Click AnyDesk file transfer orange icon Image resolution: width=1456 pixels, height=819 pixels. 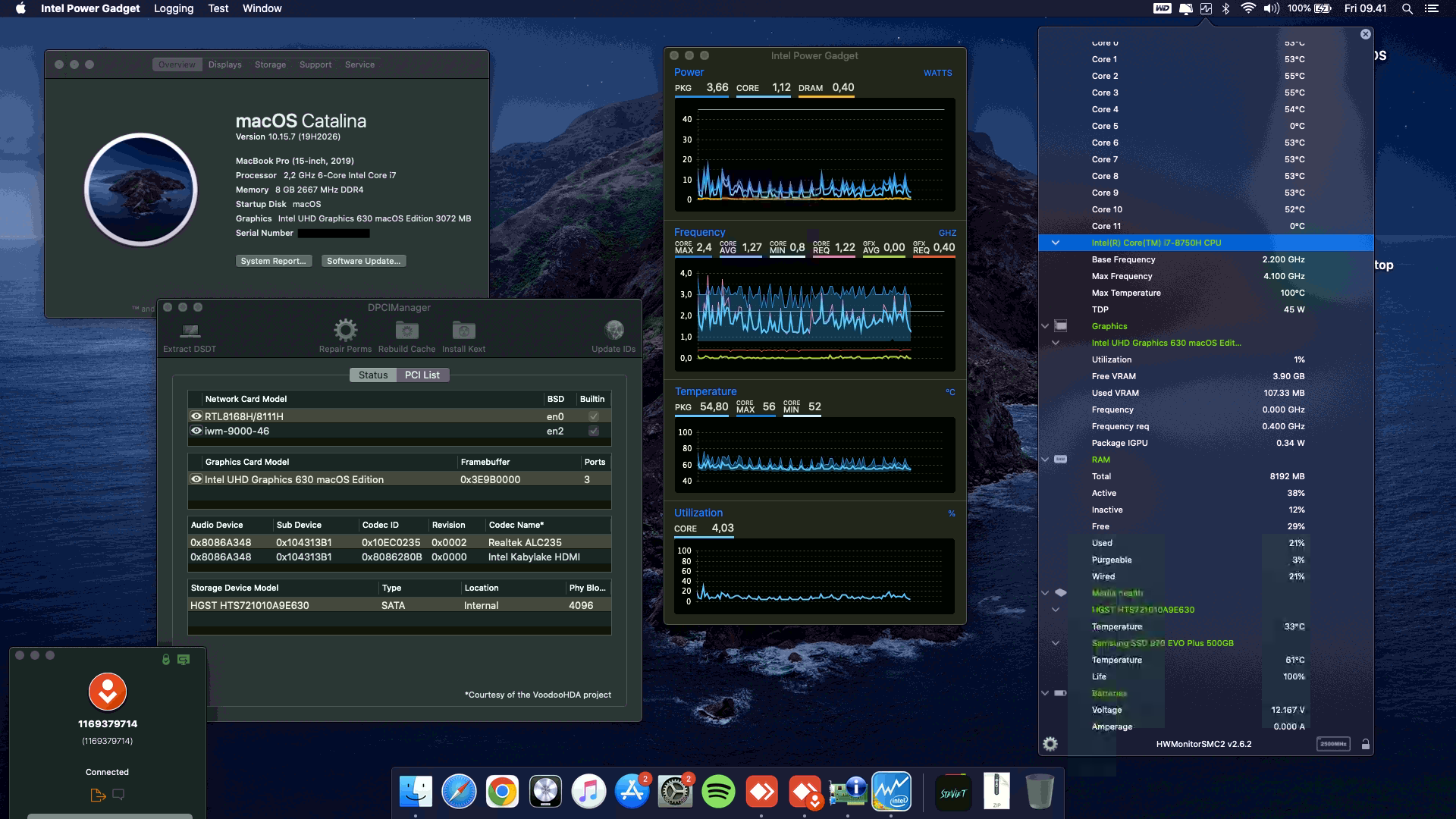97,795
